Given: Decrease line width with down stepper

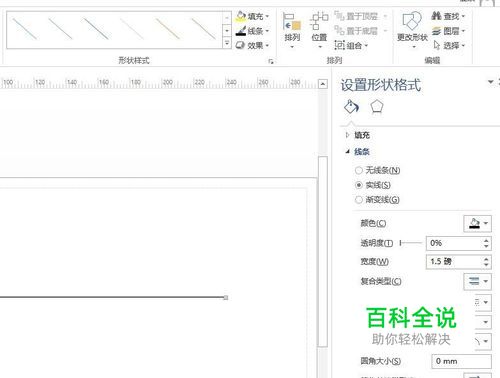Looking at the screenshot, I should click(486, 265).
